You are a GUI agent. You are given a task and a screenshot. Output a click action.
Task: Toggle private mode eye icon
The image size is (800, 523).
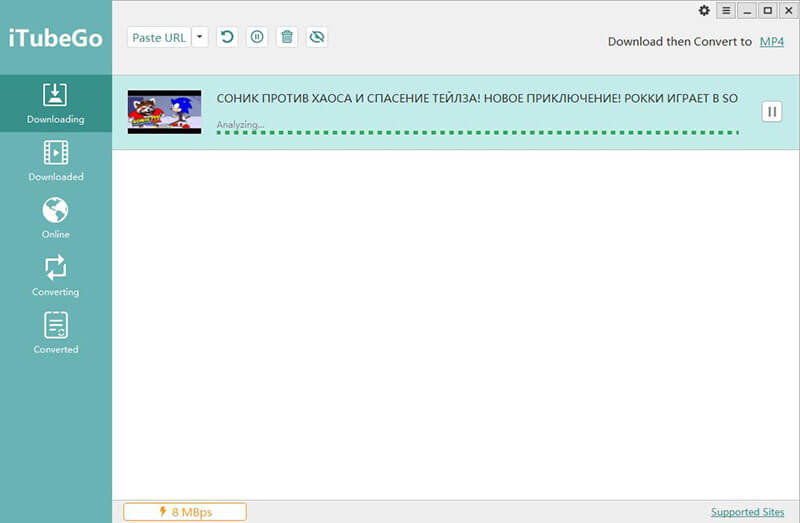pyautogui.click(x=317, y=37)
